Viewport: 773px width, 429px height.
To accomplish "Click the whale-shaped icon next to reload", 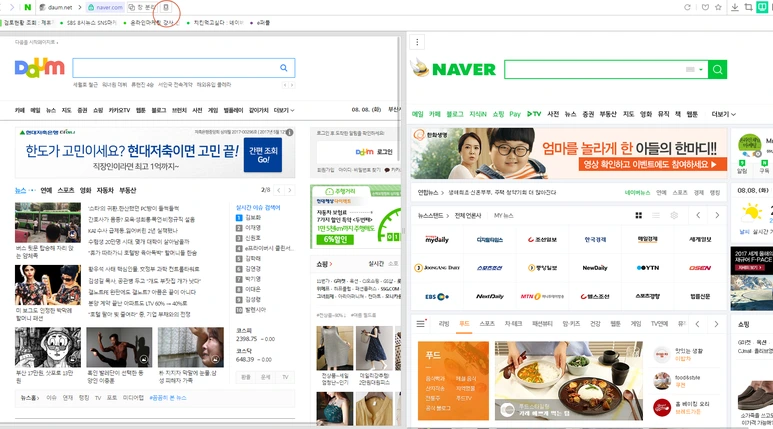I will (705, 7).
